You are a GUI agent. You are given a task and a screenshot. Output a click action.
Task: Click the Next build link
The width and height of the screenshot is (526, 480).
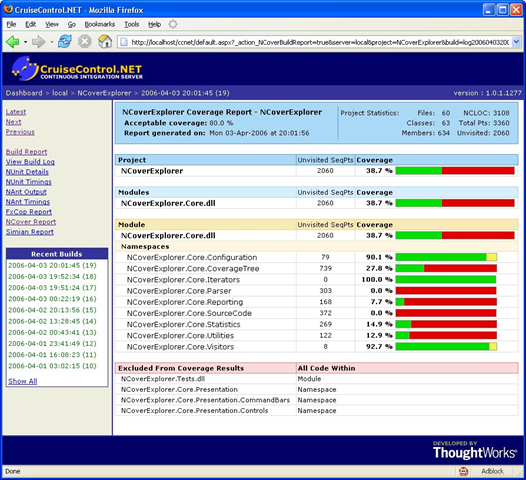(13, 122)
